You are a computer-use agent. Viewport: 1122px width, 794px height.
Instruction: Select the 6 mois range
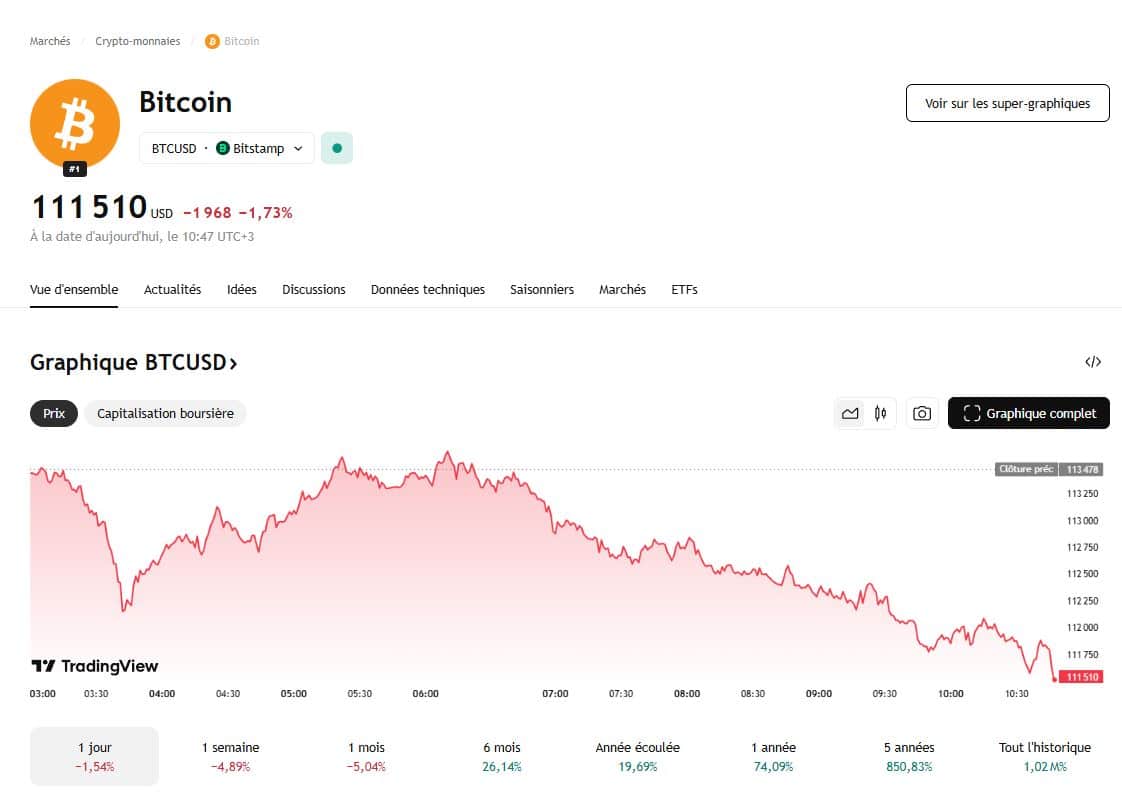coord(502,756)
